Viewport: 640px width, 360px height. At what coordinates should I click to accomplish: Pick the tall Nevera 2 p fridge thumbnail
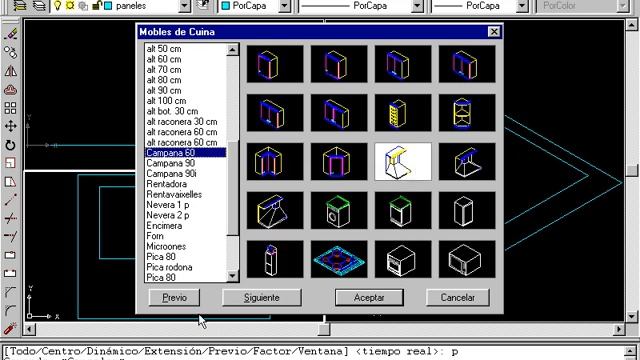(x=275, y=259)
